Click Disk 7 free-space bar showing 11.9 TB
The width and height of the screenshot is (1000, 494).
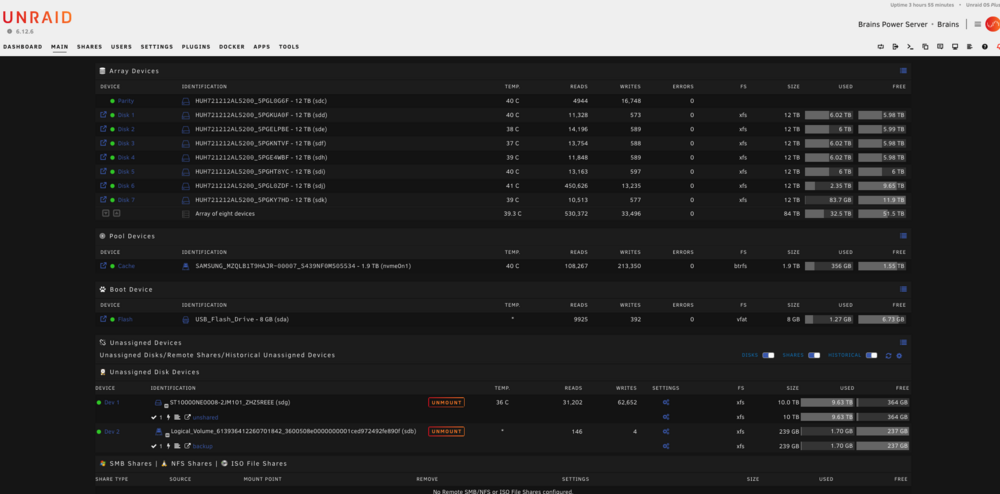pos(882,200)
